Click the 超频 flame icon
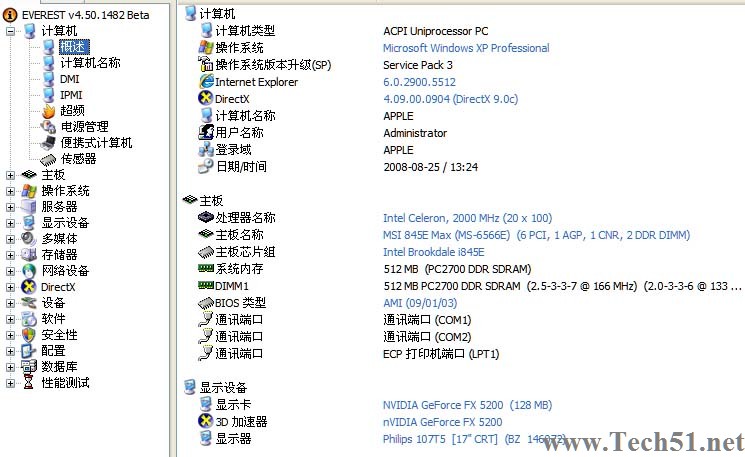 coord(48,111)
